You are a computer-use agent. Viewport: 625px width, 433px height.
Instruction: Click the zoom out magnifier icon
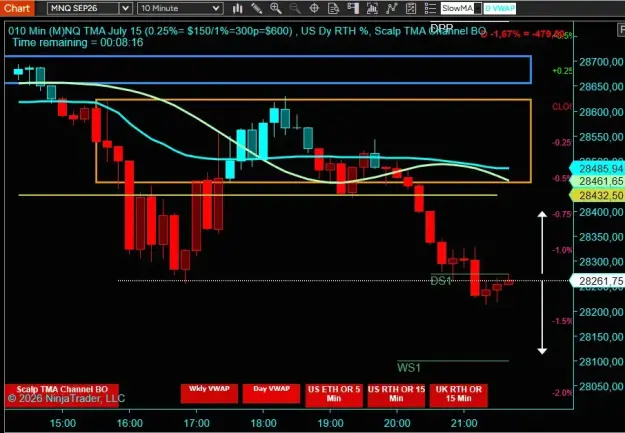295,8
